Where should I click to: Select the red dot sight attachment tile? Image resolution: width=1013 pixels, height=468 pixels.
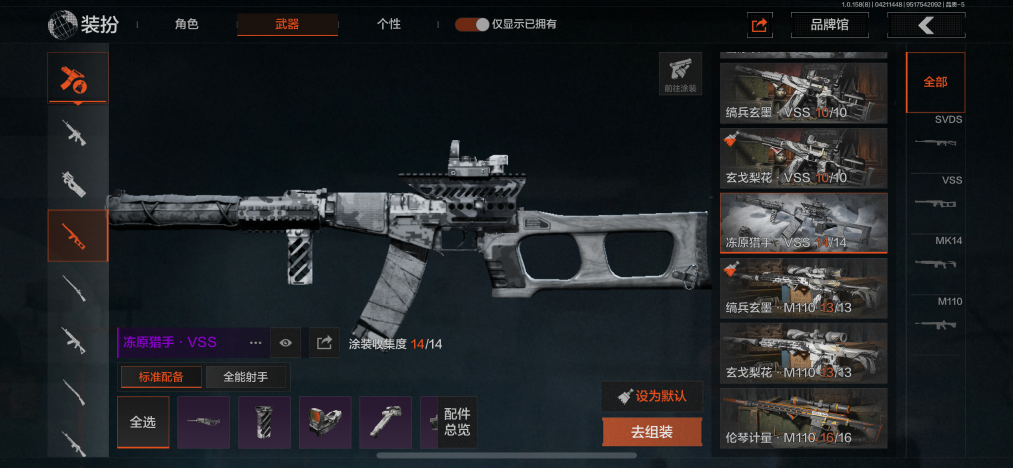pos(325,423)
